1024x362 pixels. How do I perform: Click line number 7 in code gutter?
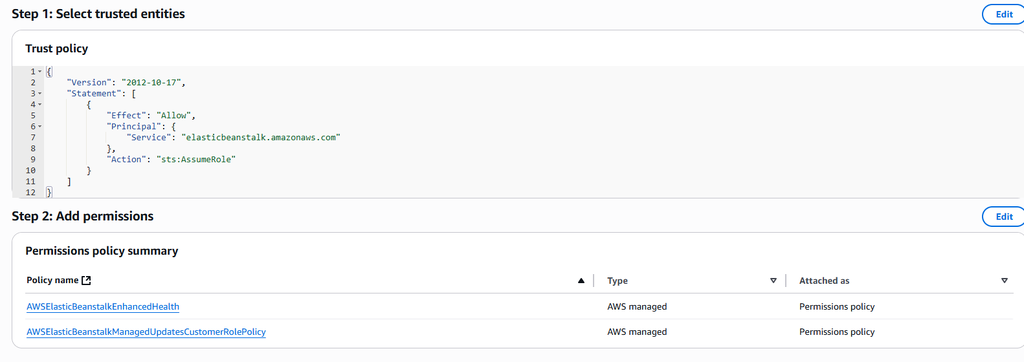coord(33,137)
